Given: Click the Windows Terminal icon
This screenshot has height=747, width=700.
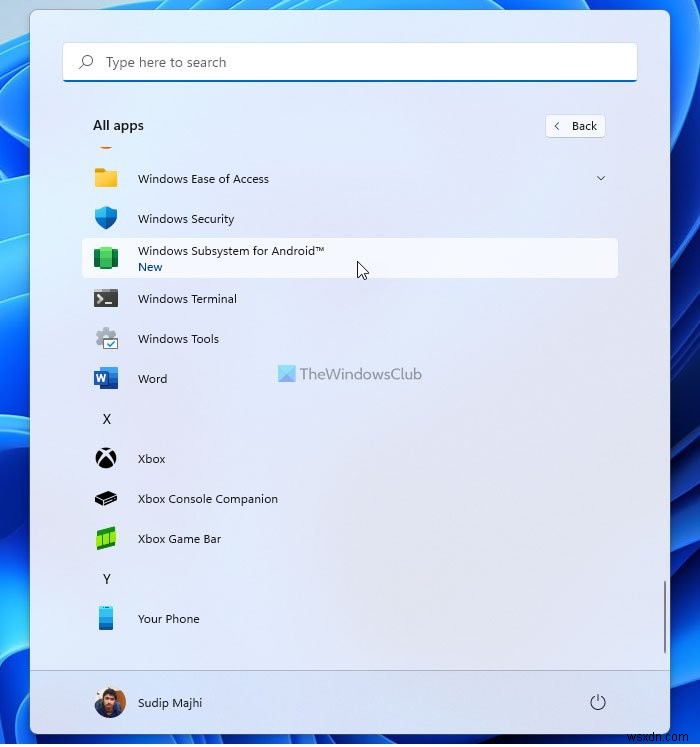Looking at the screenshot, I should (x=106, y=299).
